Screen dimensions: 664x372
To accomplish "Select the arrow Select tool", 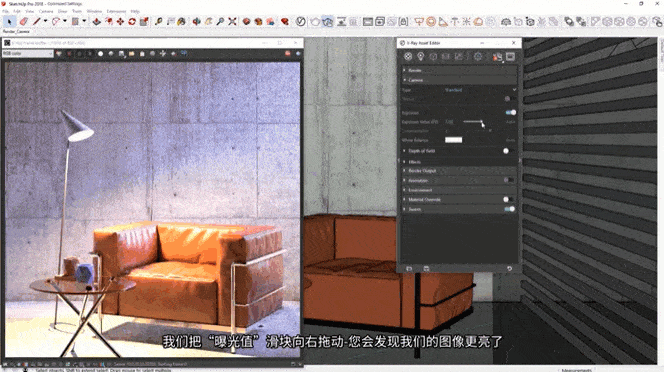I will (9, 21).
